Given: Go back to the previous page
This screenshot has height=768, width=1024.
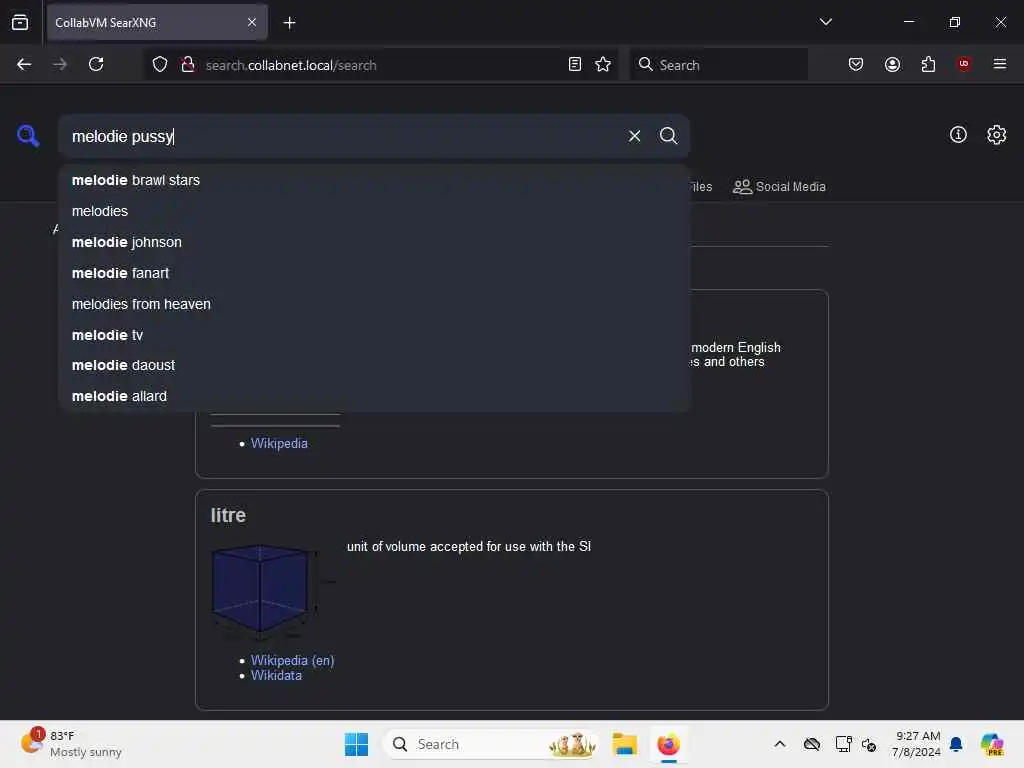Looking at the screenshot, I should (24, 64).
